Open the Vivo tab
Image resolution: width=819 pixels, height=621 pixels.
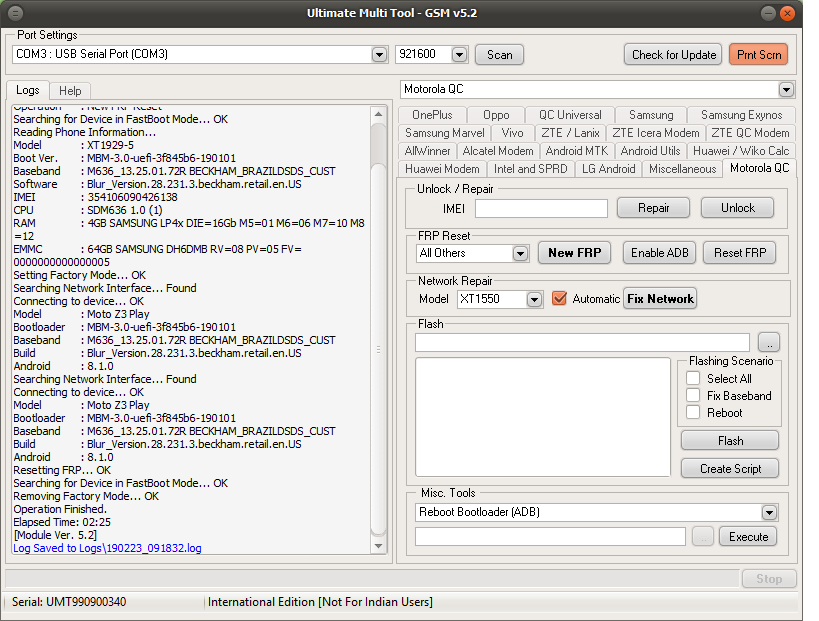click(512, 133)
